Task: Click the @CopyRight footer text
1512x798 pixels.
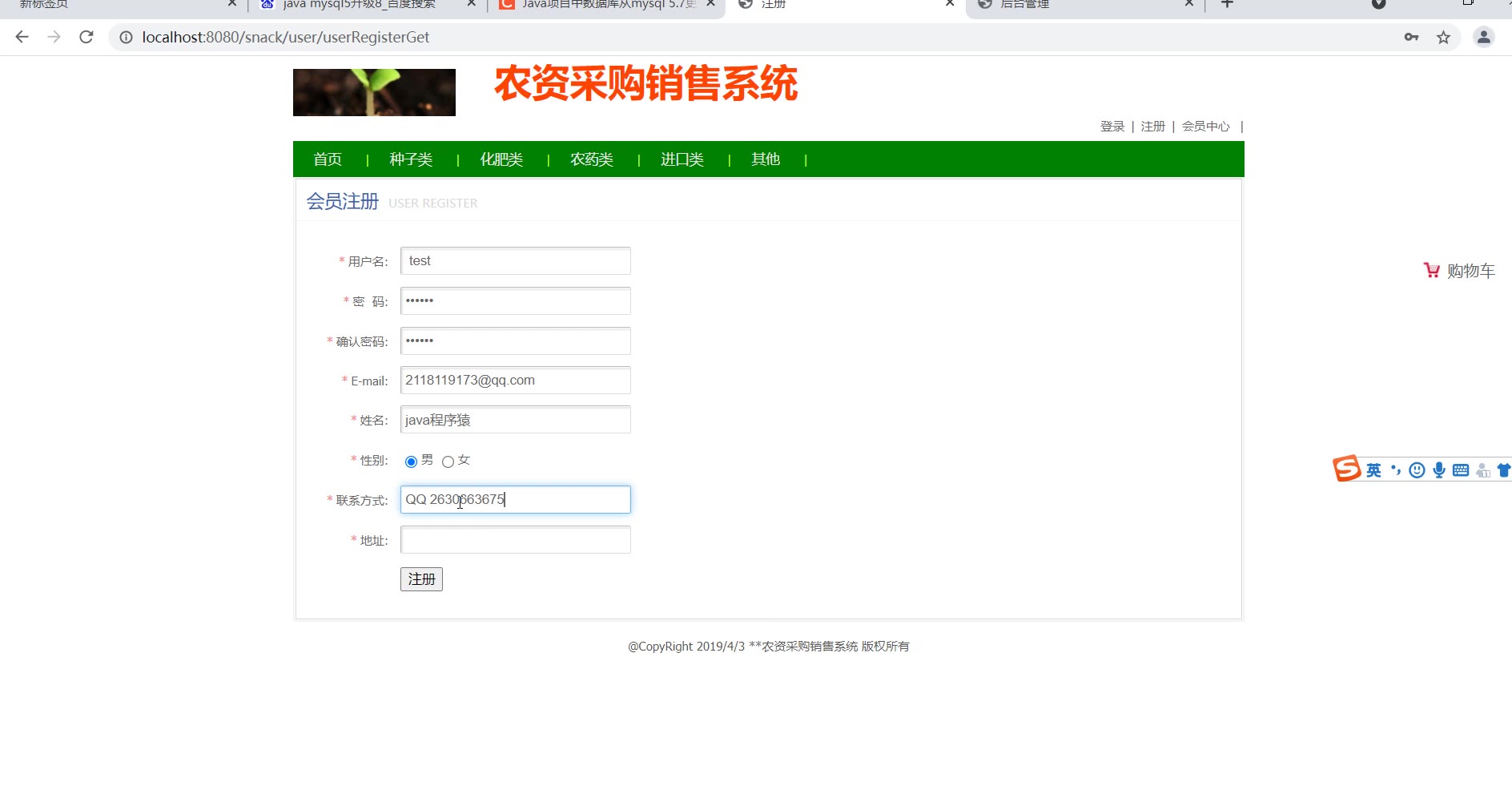Action: [x=769, y=647]
